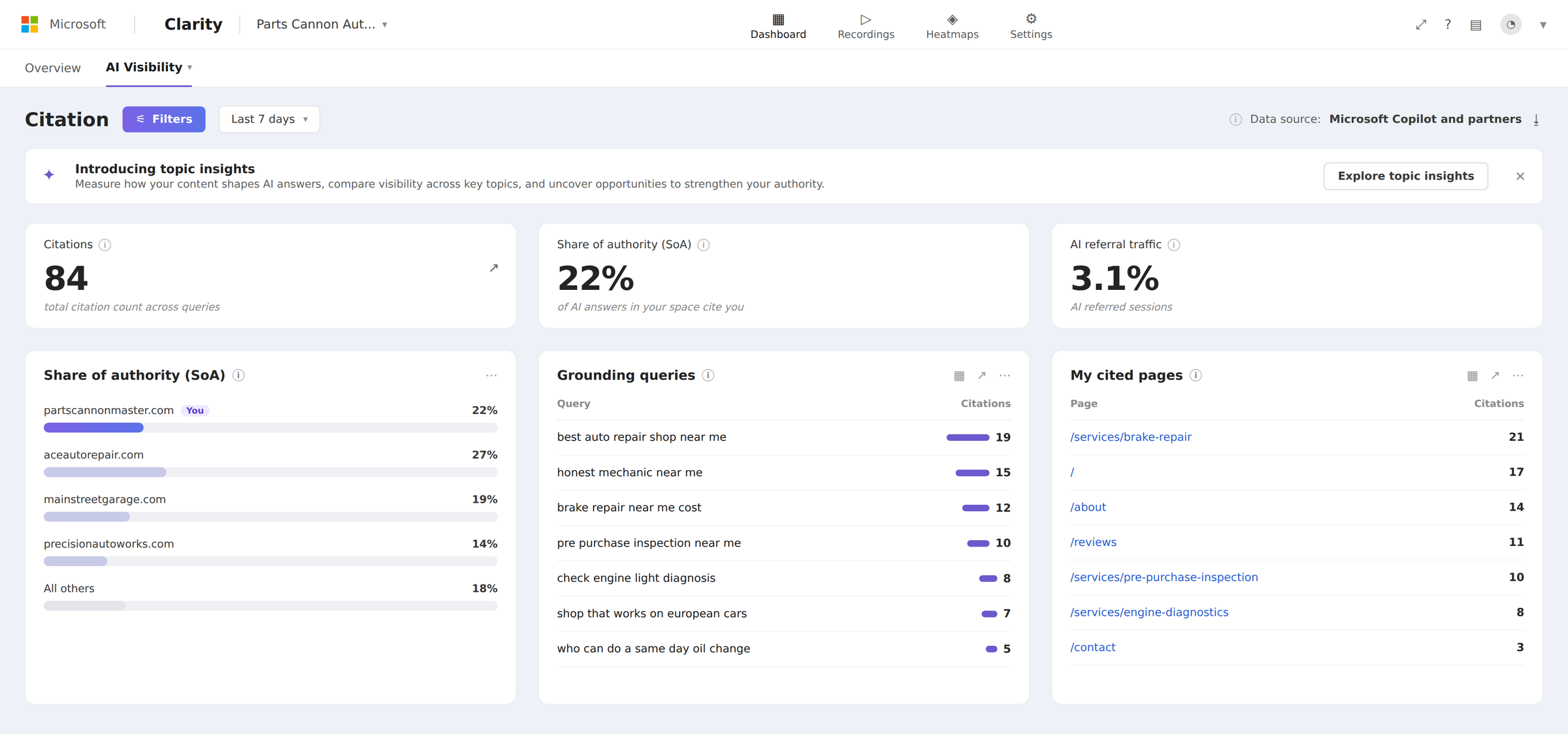Expand the Parts Cannon project selector

(x=321, y=24)
